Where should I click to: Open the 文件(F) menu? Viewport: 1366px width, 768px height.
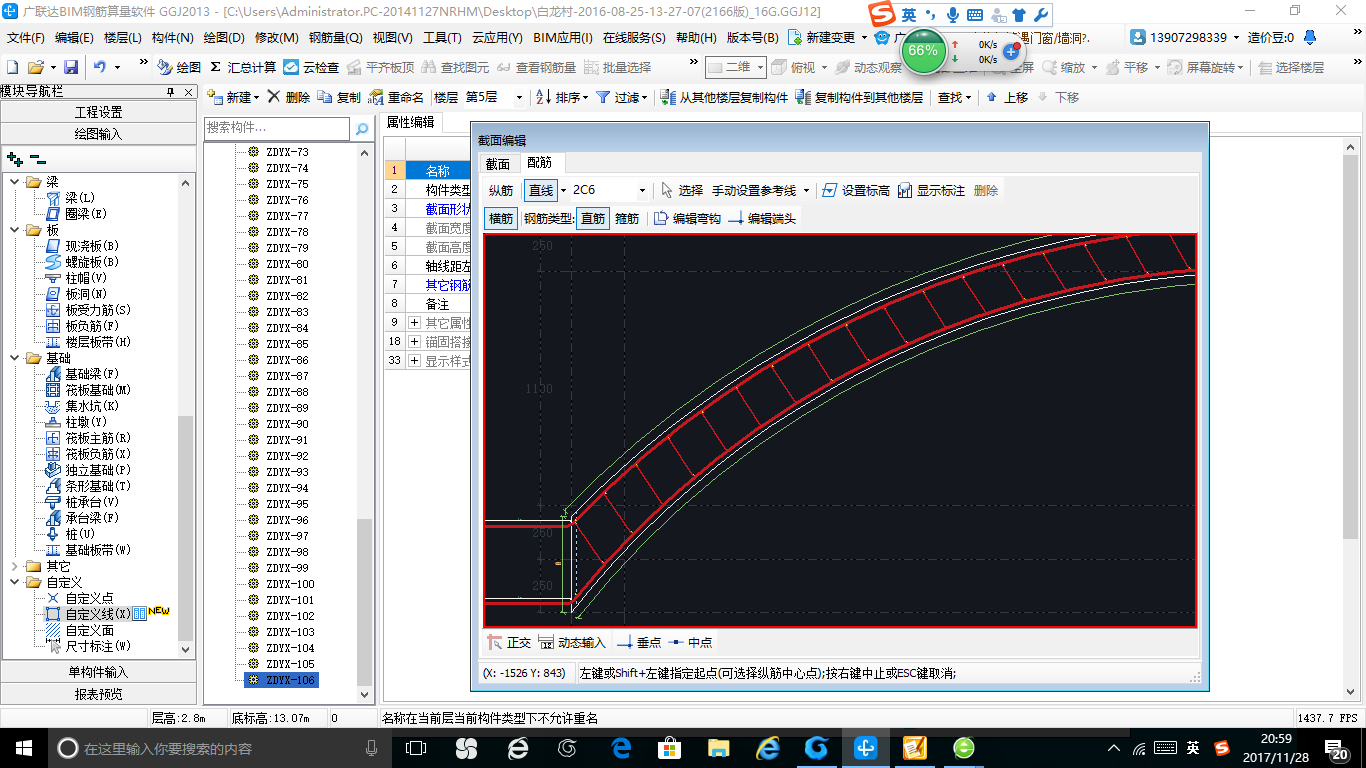(26, 38)
